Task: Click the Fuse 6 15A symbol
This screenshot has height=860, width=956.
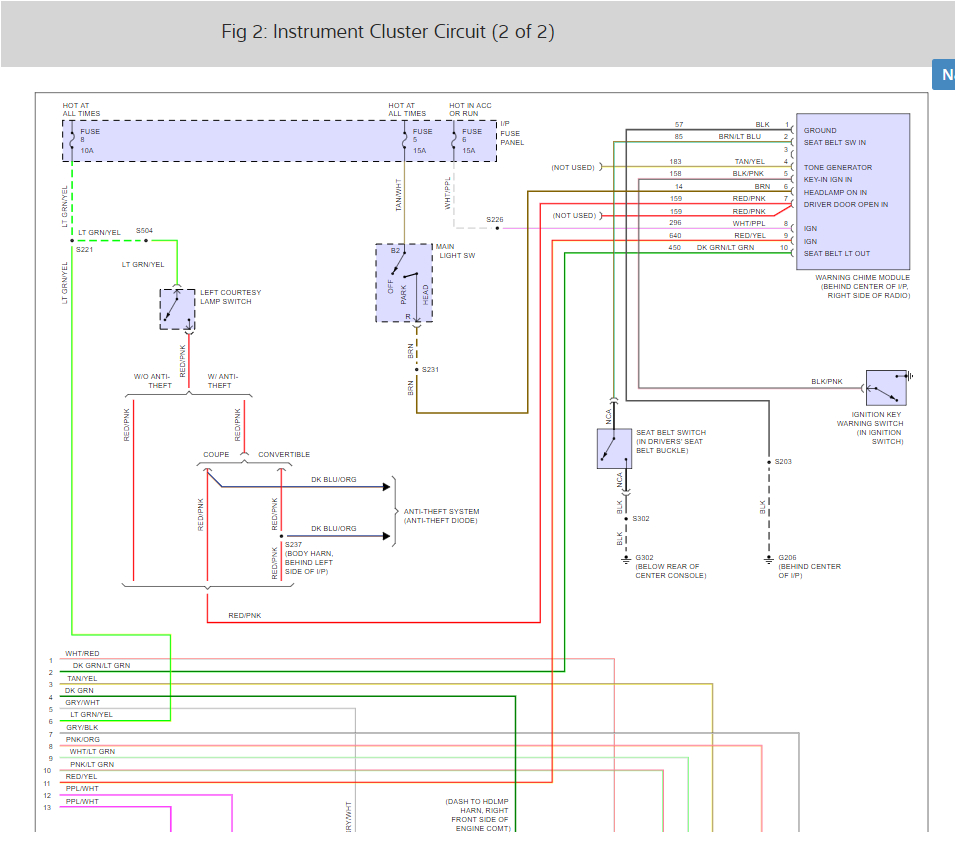Action: point(453,141)
